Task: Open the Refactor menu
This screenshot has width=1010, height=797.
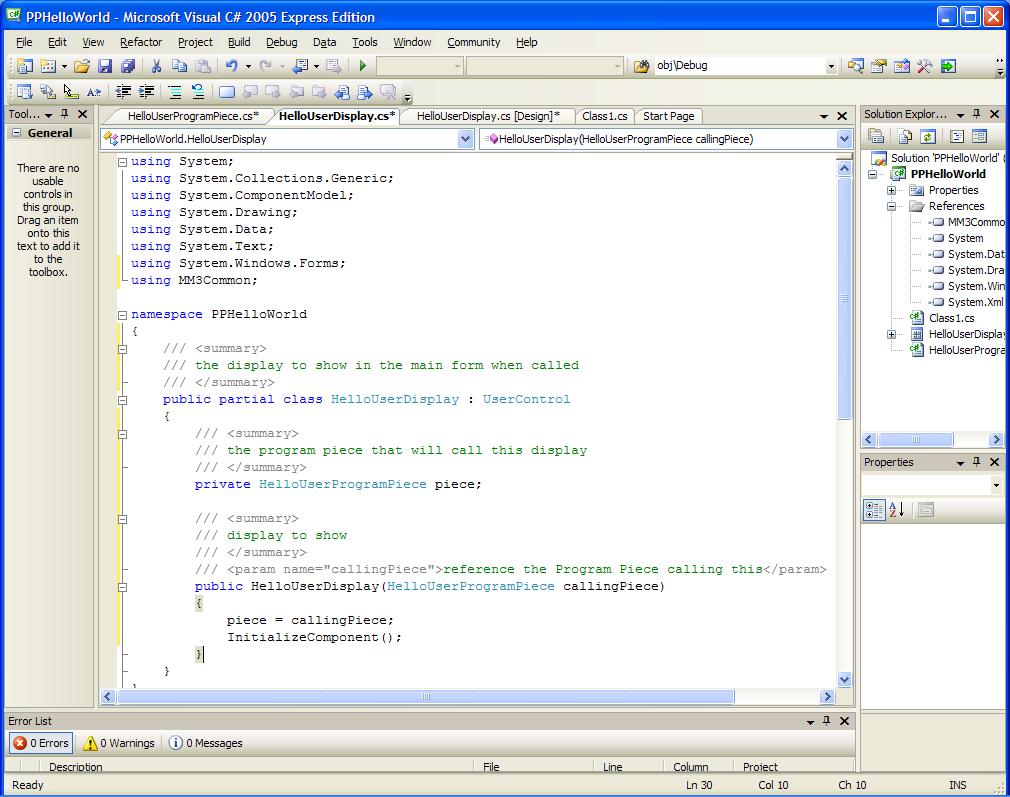Action: pos(141,42)
